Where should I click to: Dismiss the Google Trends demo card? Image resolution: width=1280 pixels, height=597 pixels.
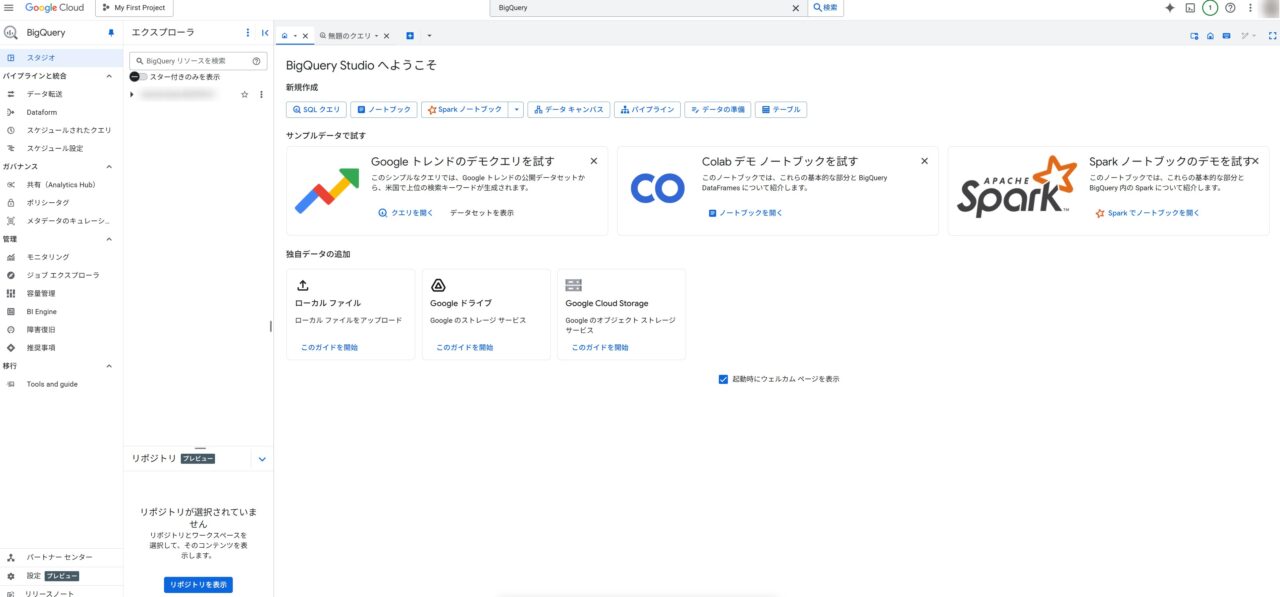point(593,161)
